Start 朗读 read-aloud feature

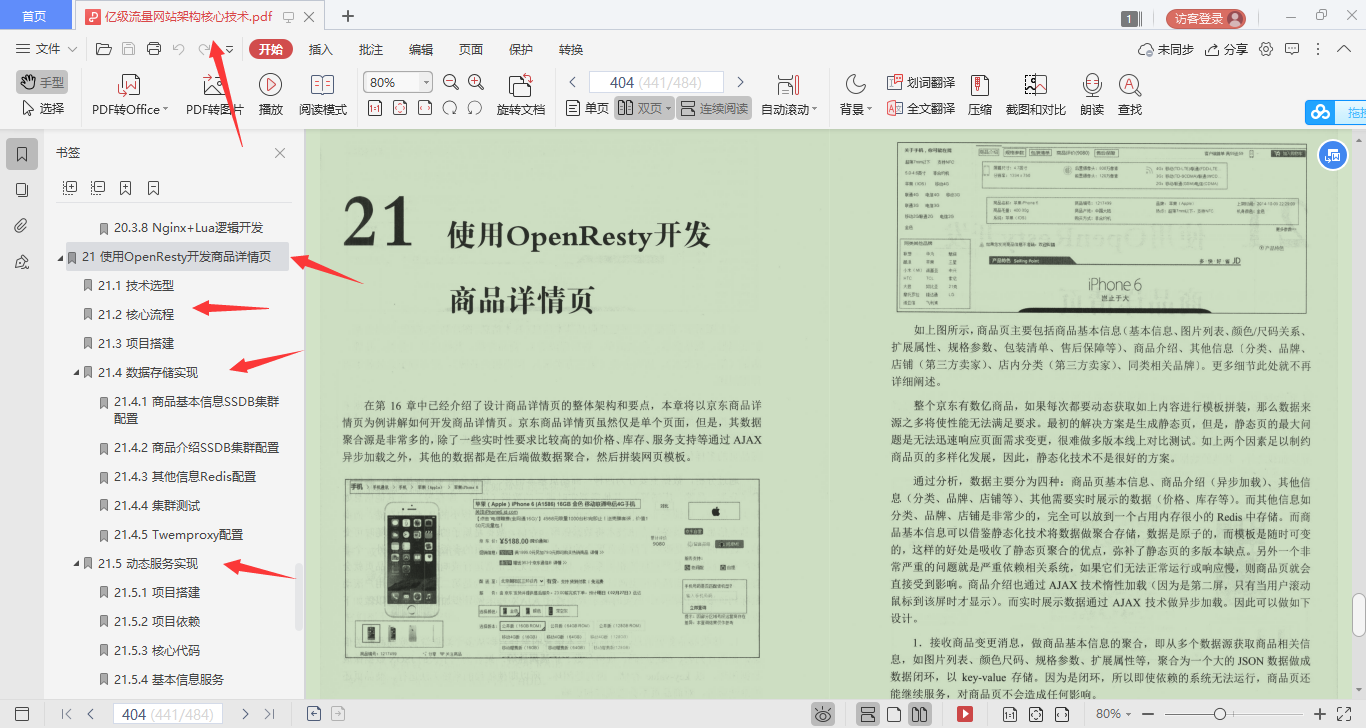pyautogui.click(x=1091, y=93)
